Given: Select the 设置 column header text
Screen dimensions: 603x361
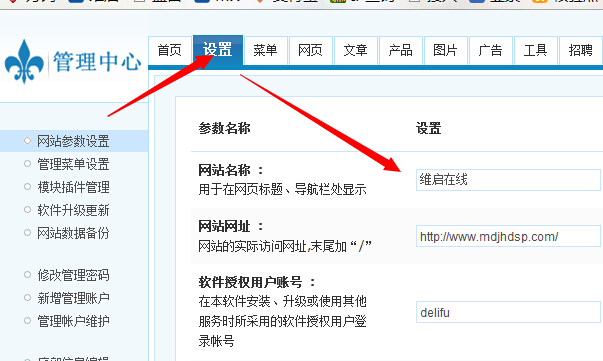Looking at the screenshot, I should [x=428, y=128].
